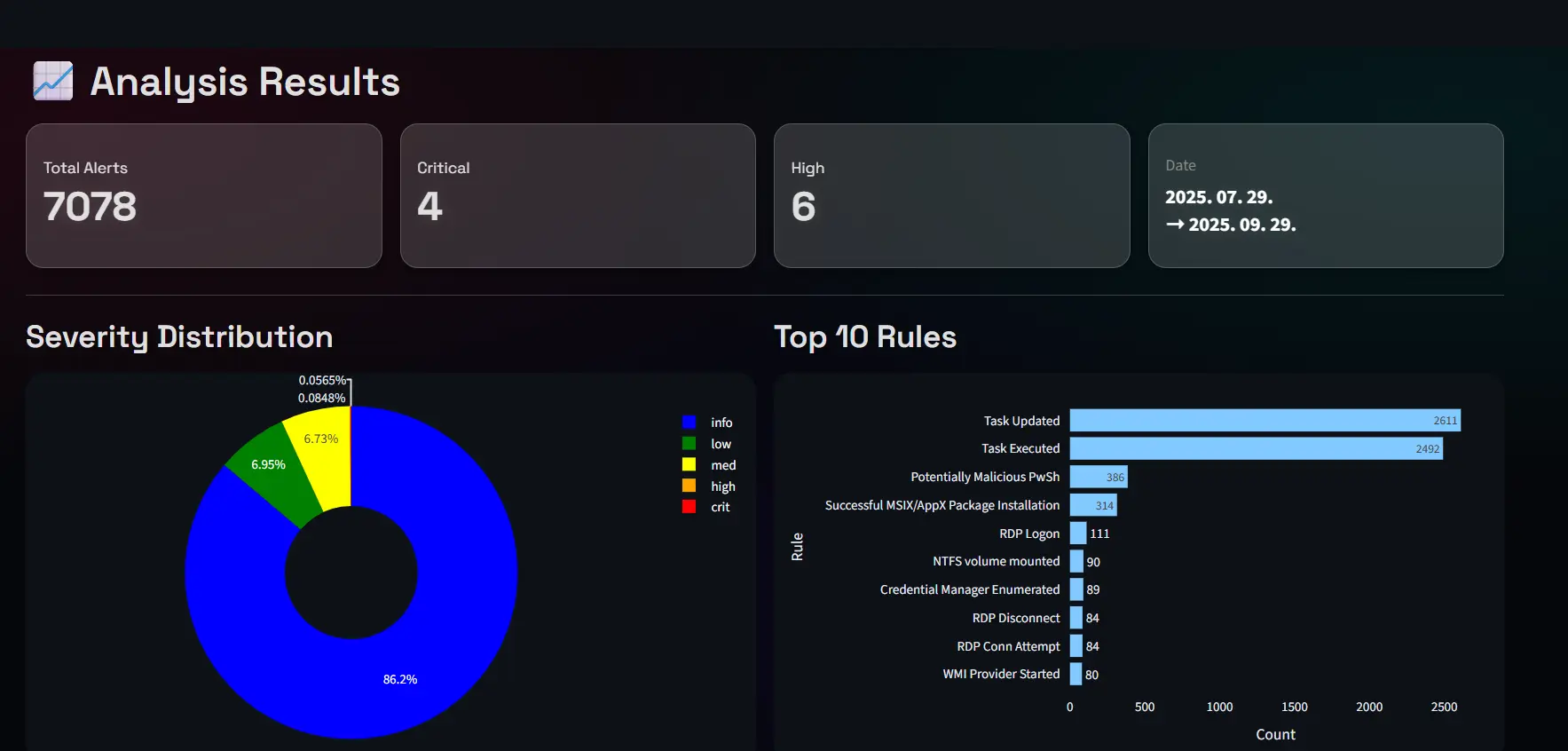
Task: Click the Date range card
Action: 1325,195
